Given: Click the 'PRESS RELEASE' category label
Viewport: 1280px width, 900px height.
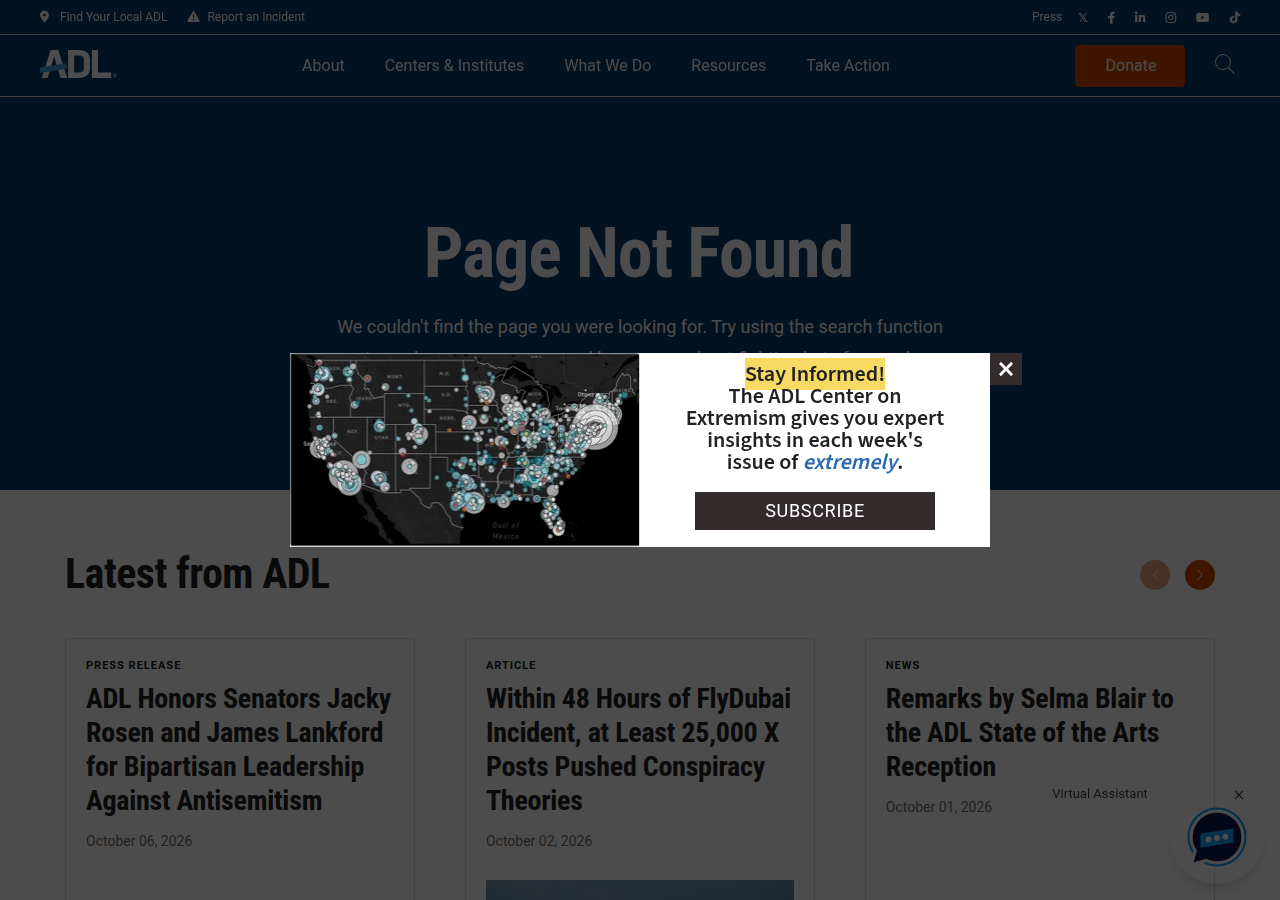Looking at the screenshot, I should [134, 665].
